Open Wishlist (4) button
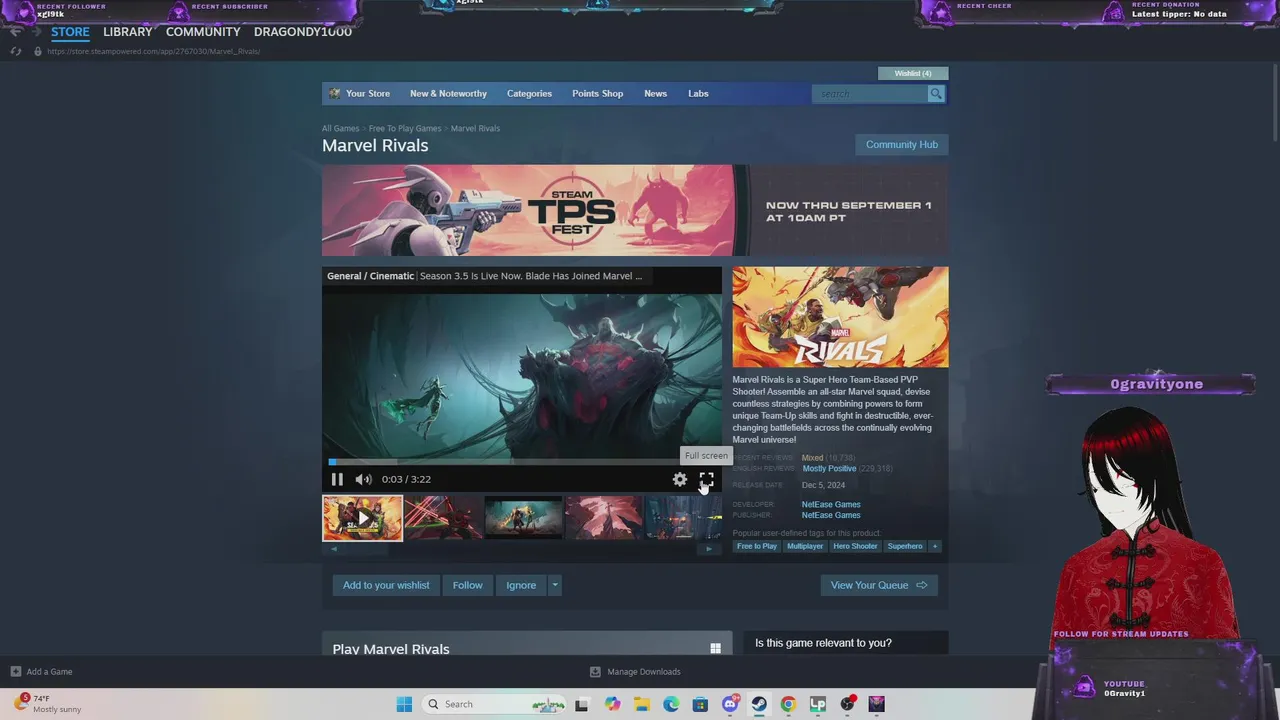The width and height of the screenshot is (1280, 720). click(913, 73)
